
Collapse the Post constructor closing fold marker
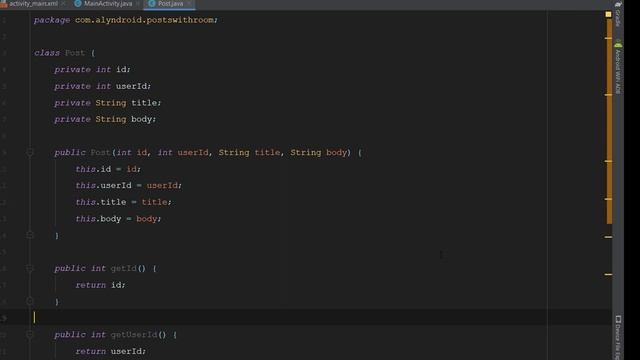(x=30, y=235)
